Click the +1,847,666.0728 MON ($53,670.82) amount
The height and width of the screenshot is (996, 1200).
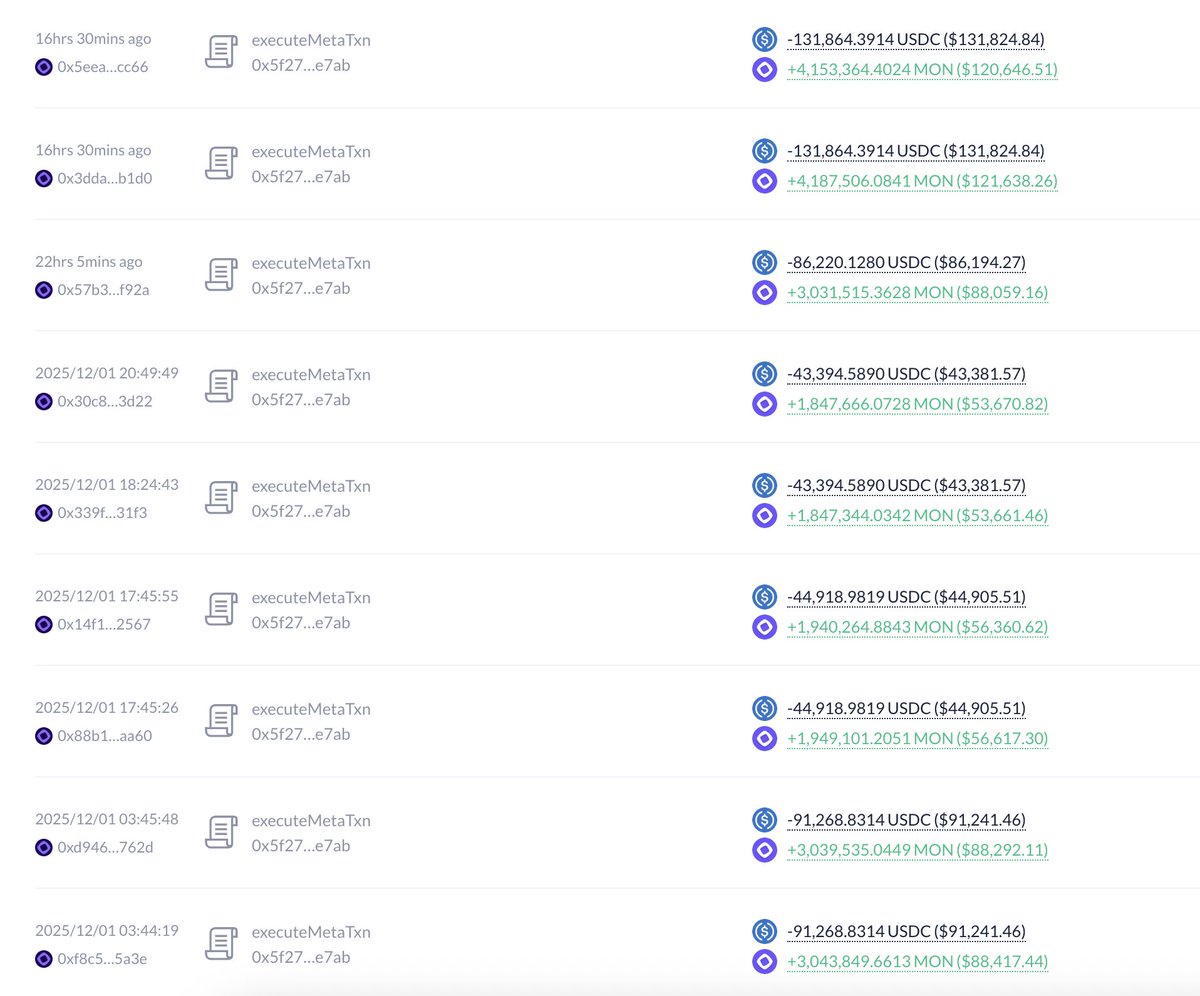917,405
